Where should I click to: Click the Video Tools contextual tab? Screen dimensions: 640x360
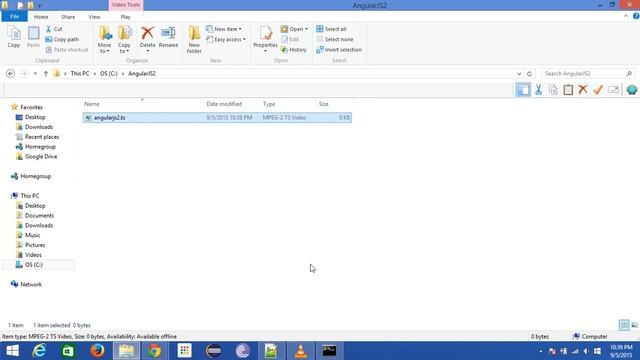click(x=126, y=5)
